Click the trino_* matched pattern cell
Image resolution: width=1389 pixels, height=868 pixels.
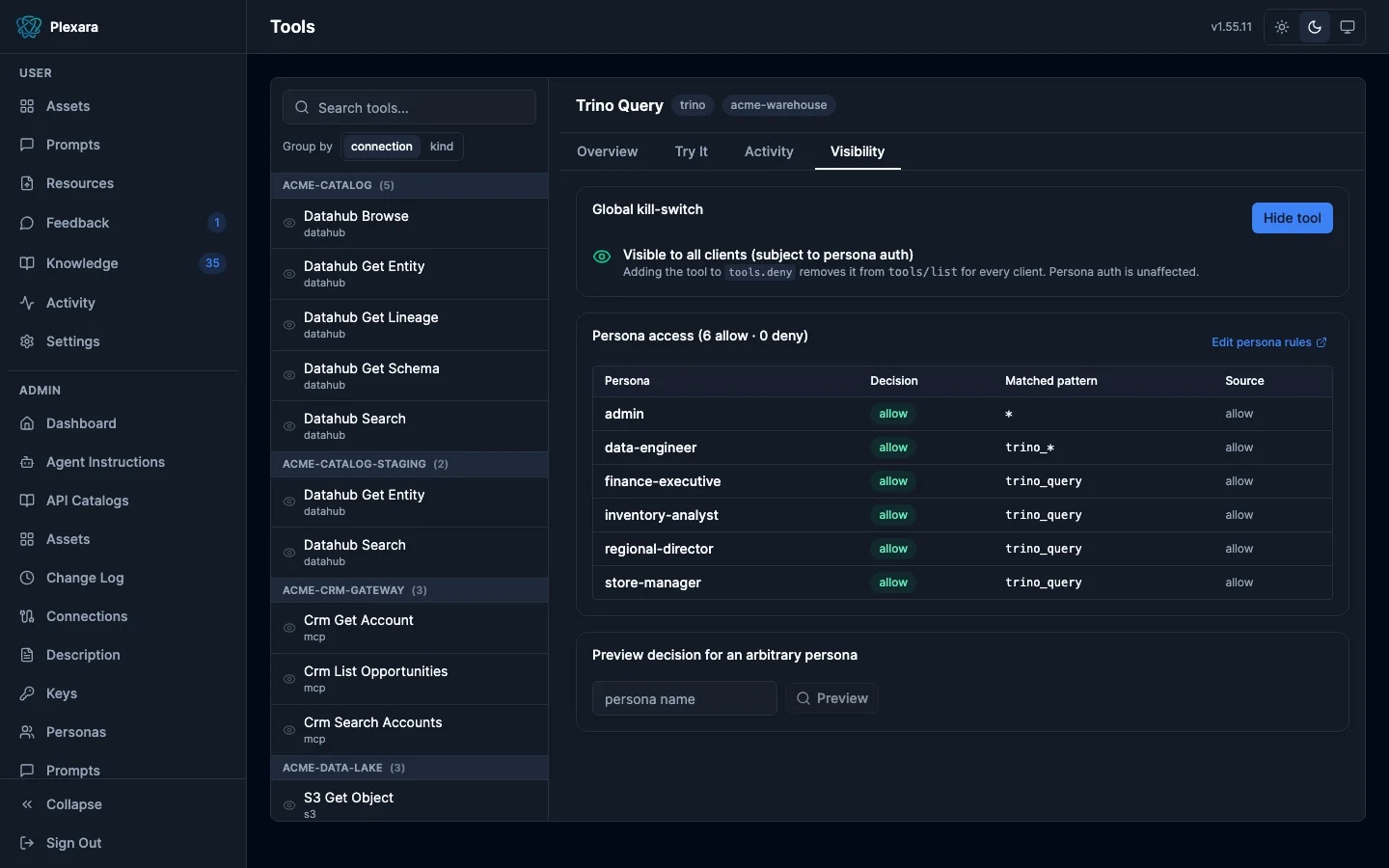point(1029,448)
